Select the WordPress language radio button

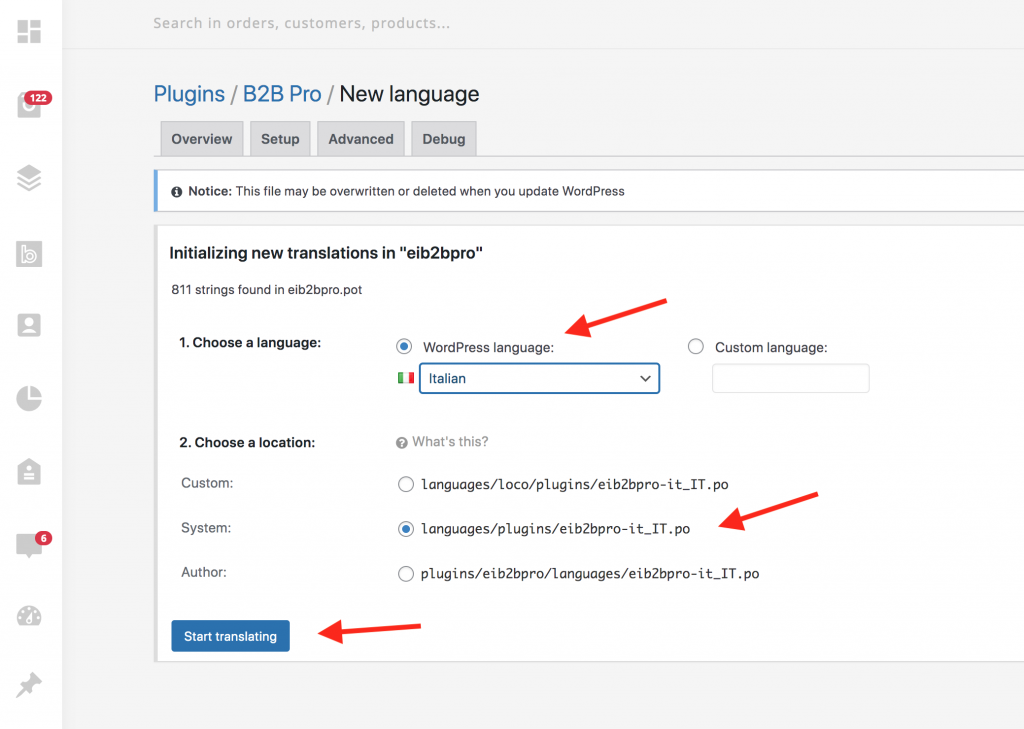404,346
